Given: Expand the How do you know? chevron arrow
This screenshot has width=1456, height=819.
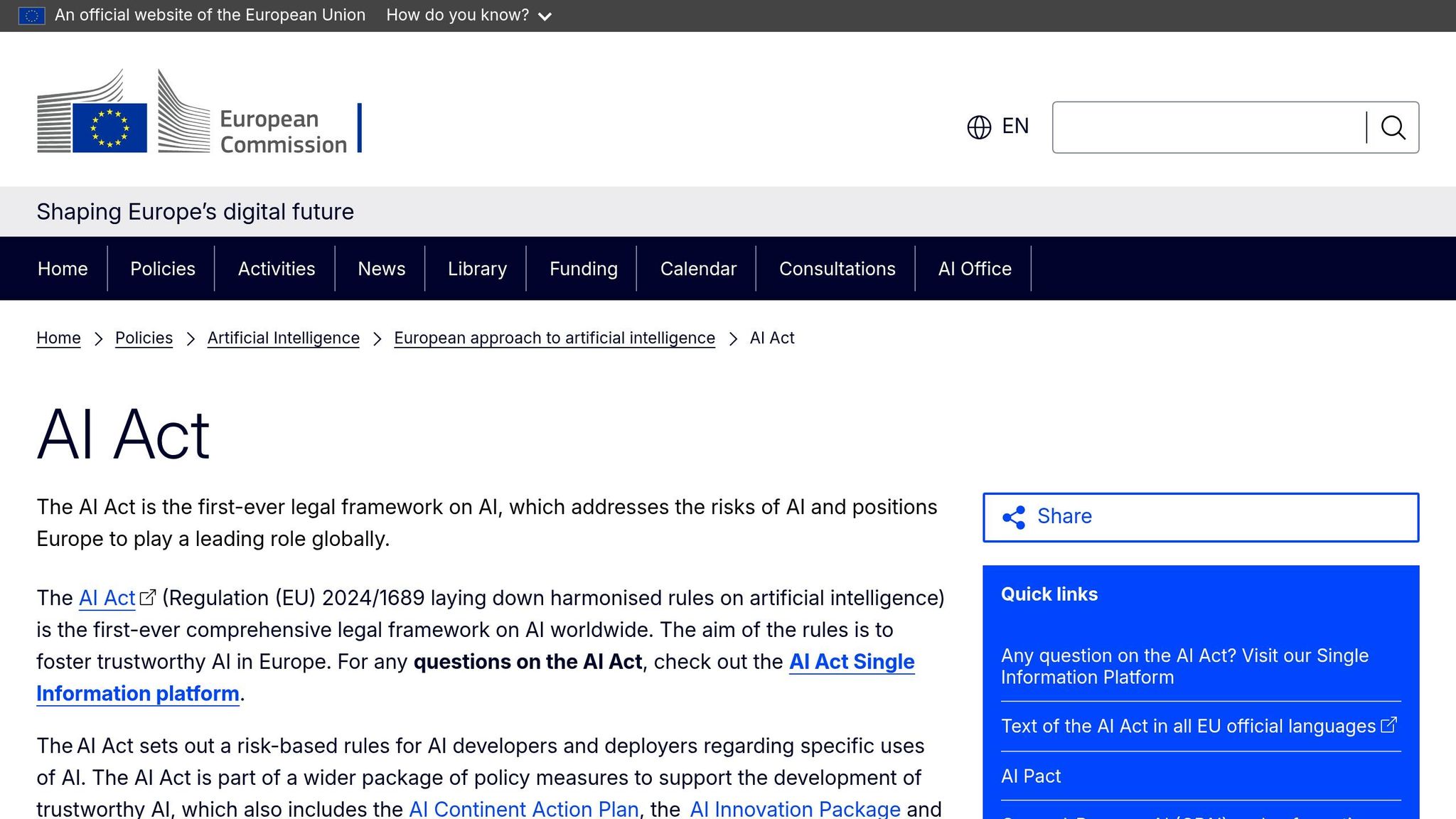Looking at the screenshot, I should (x=545, y=15).
